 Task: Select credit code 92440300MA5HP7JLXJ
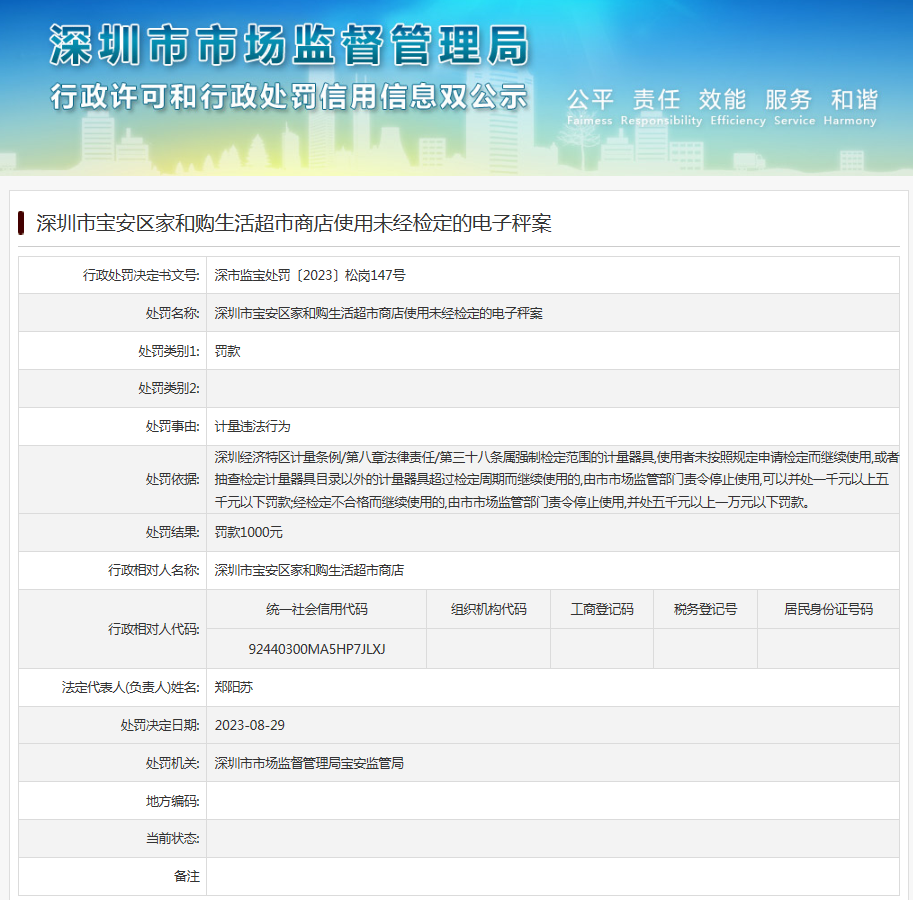317,649
